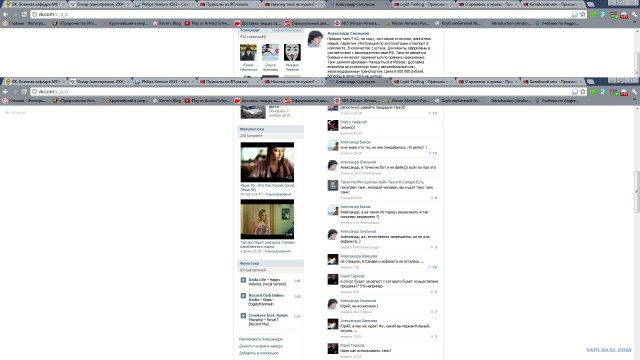Image resolution: width=640 pixels, height=360 pixels.
Task: Play the second audio track Record Club
Action: tap(243, 296)
